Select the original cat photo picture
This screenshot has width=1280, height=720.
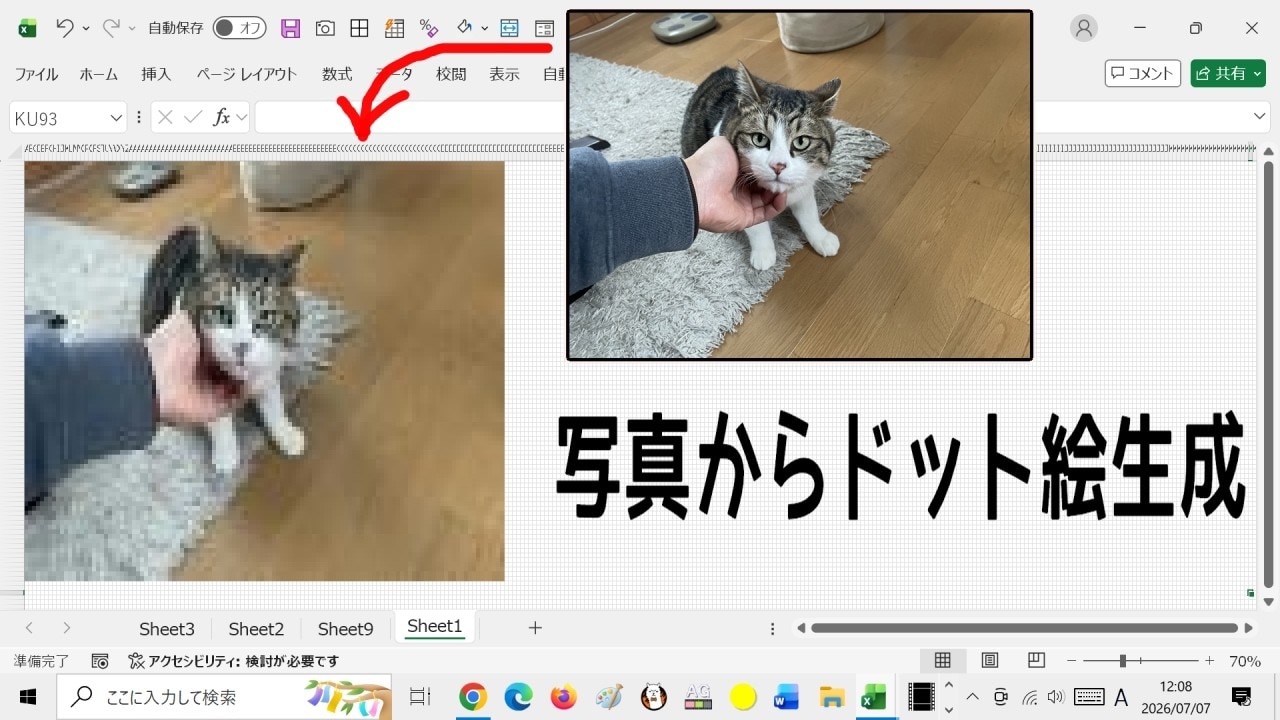tap(799, 185)
